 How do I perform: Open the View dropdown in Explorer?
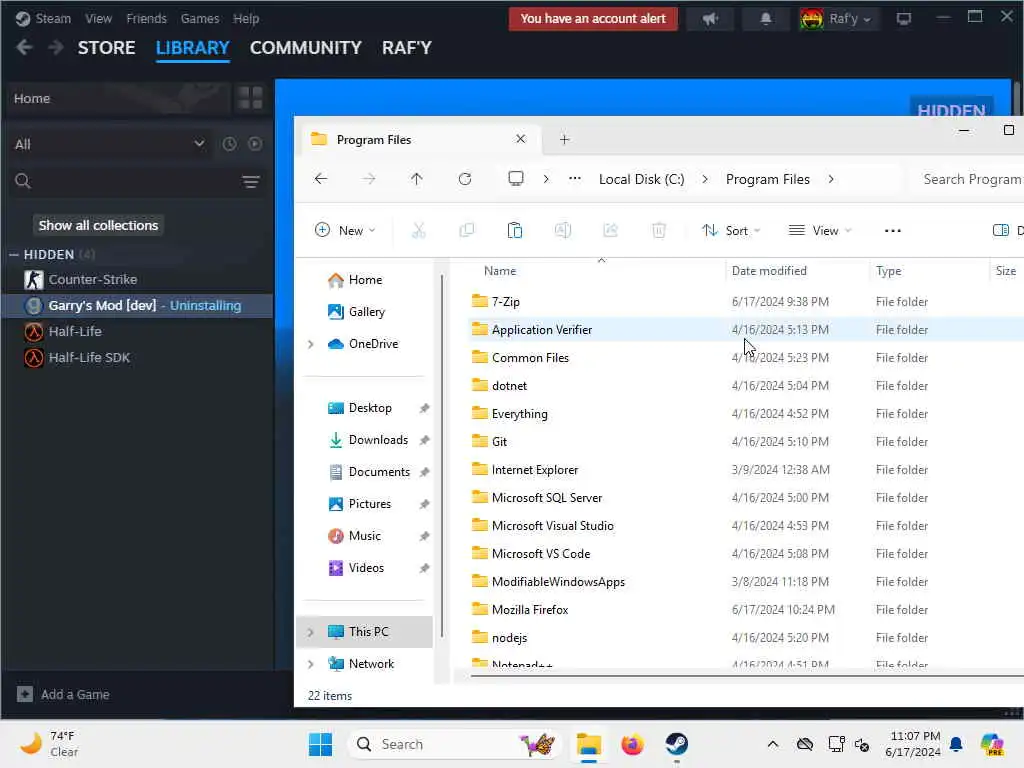820,231
